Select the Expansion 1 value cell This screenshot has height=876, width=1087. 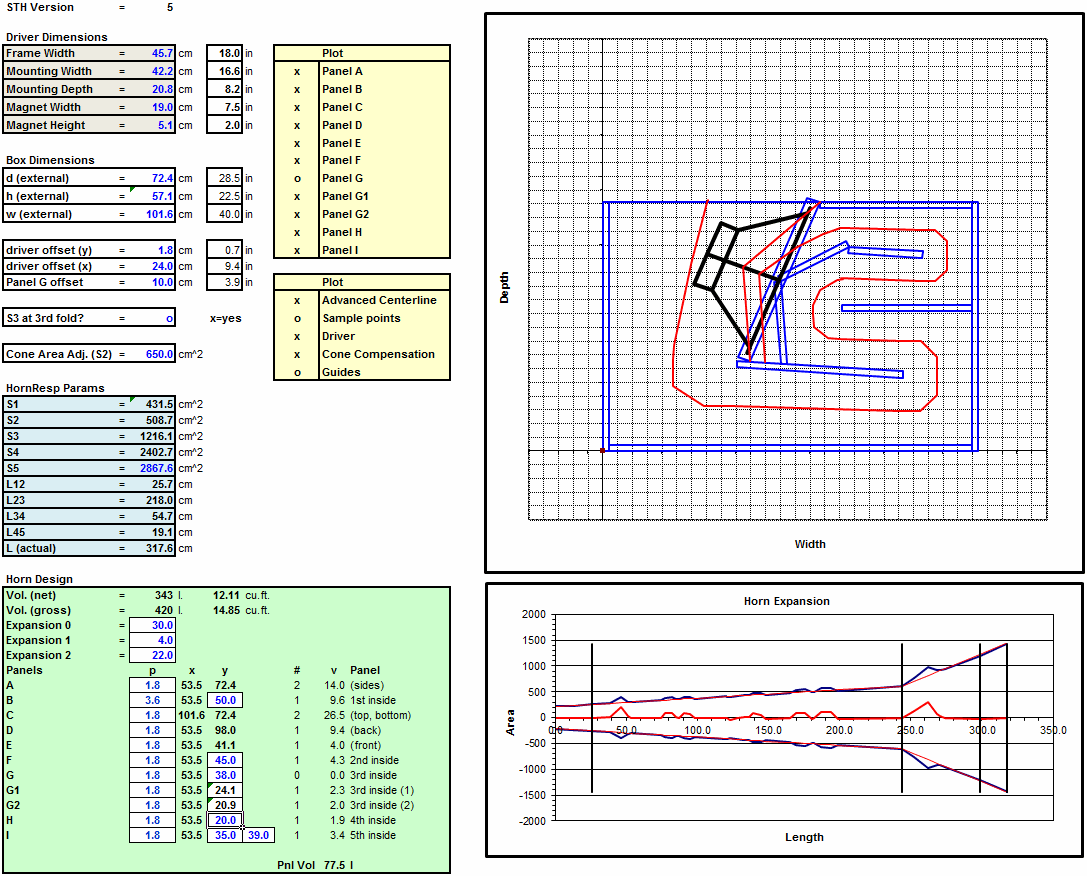[152, 640]
